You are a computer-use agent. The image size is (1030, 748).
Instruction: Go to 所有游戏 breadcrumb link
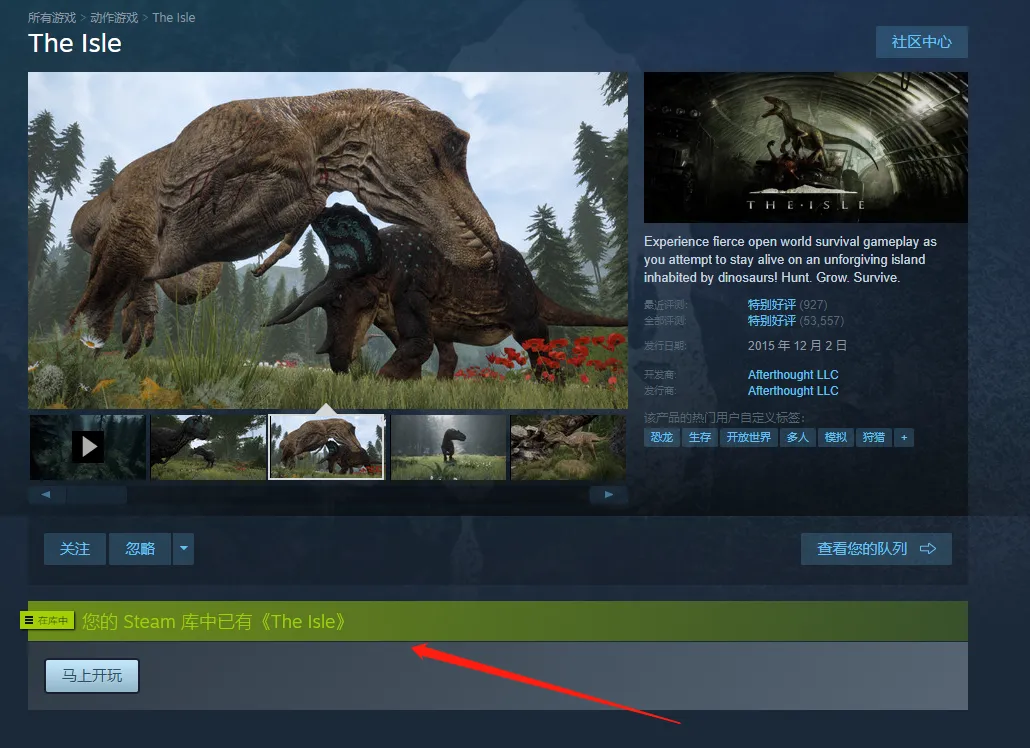[x=53, y=18]
